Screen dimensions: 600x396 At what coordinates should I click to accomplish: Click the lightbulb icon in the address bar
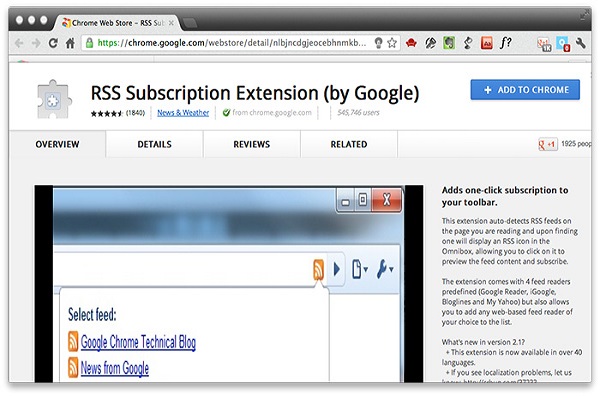pyautogui.click(x=378, y=43)
